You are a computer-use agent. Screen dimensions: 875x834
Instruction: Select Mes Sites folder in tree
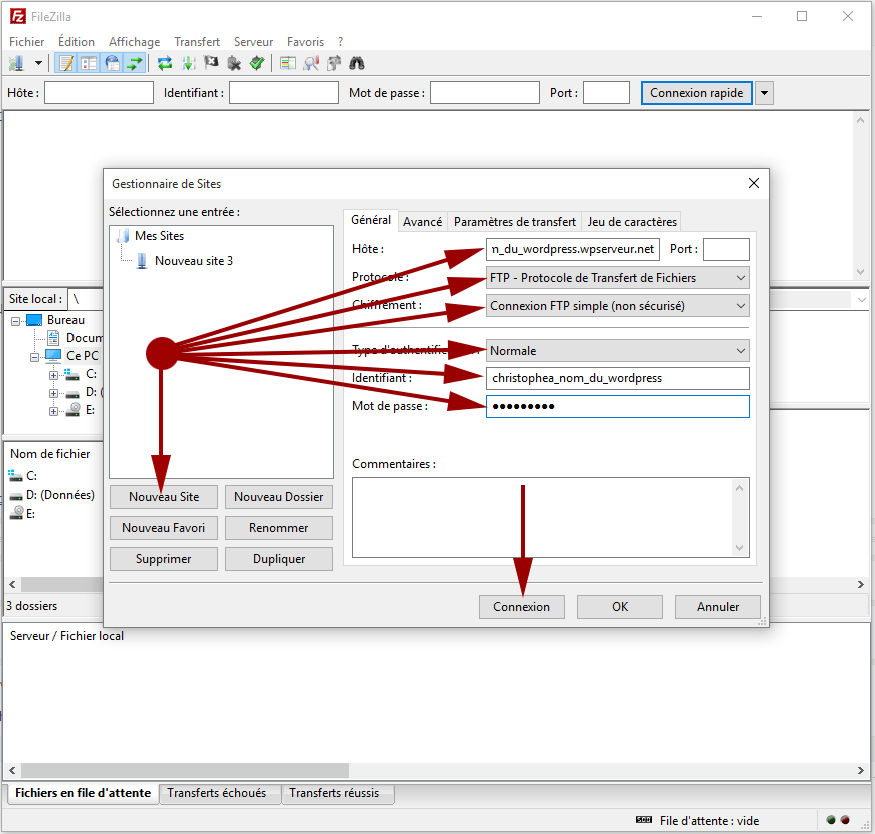159,236
